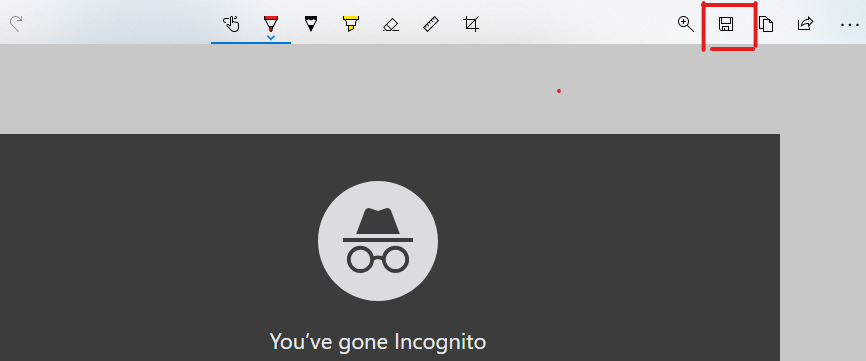
Task: Select the red Ballpoint pen tool
Action: click(271, 23)
